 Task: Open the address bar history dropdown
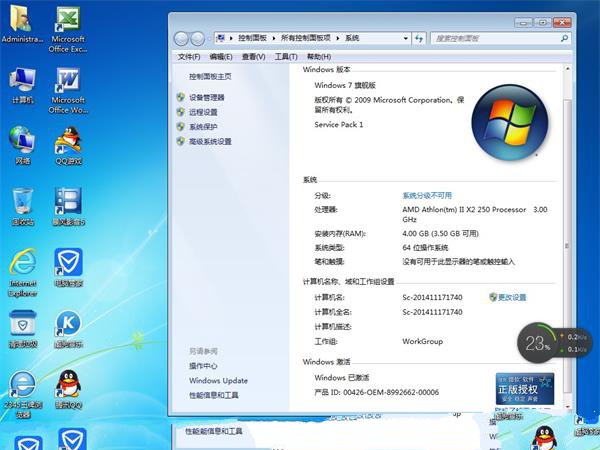click(405, 38)
